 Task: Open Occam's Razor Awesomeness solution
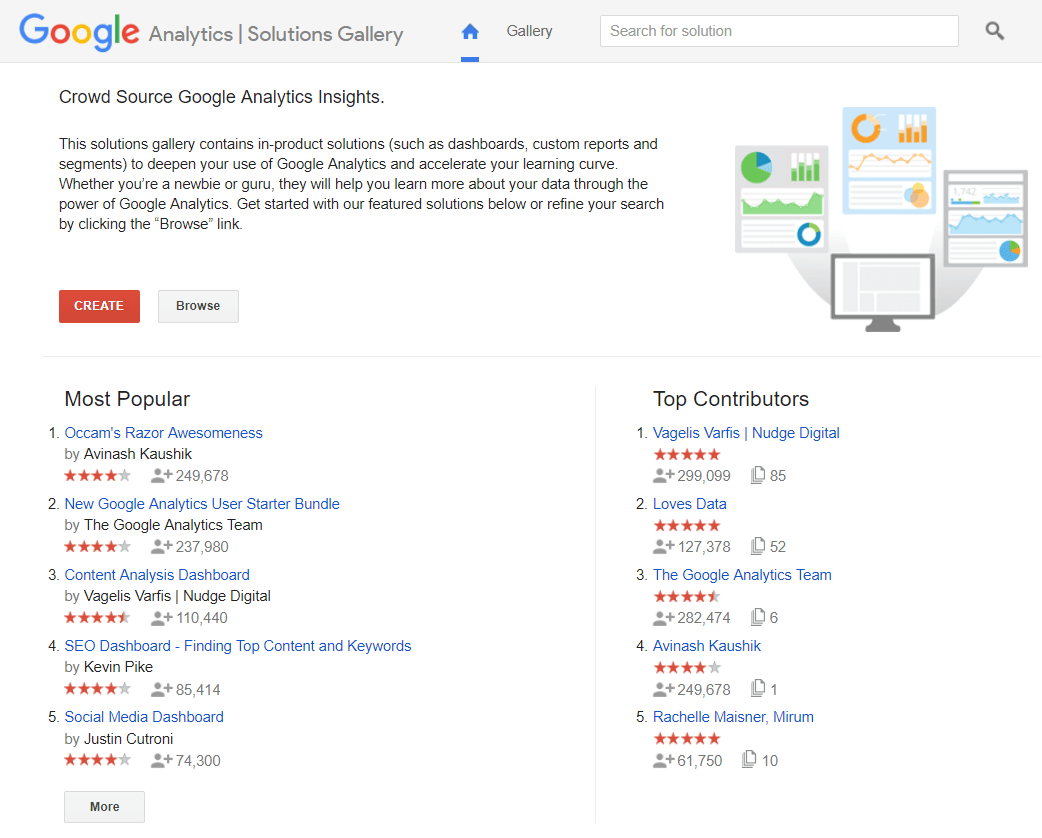163,433
